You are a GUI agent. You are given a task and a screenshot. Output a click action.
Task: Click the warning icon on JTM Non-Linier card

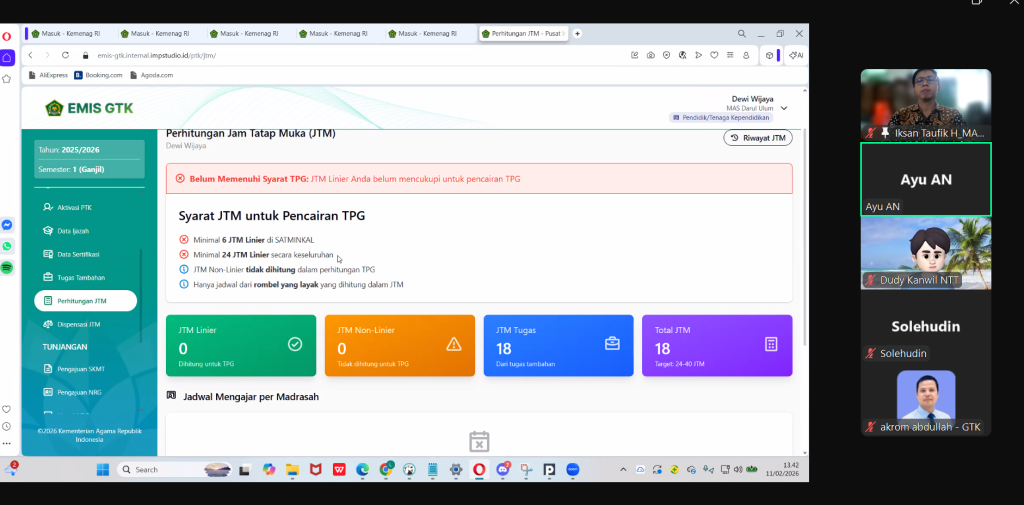[x=453, y=344]
